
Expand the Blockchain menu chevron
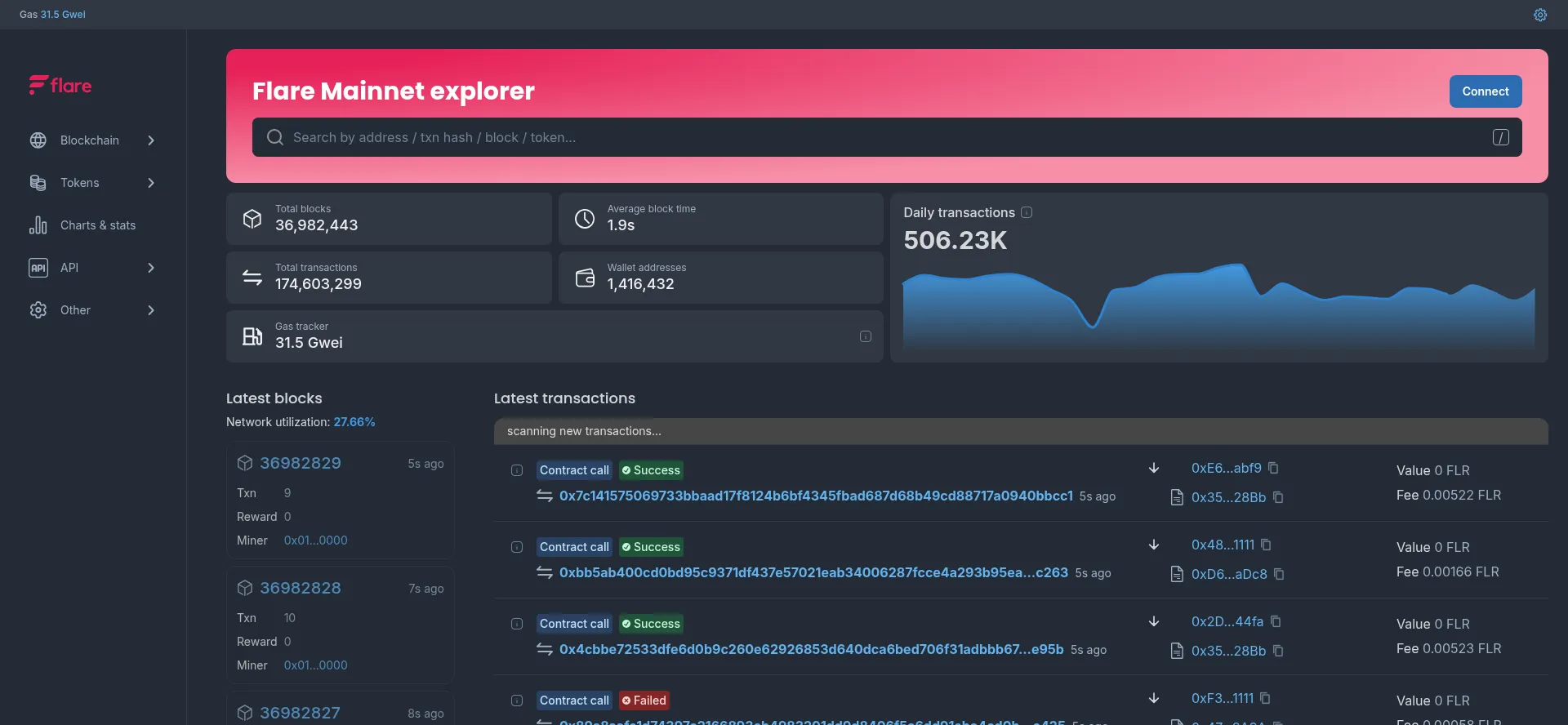pos(151,140)
